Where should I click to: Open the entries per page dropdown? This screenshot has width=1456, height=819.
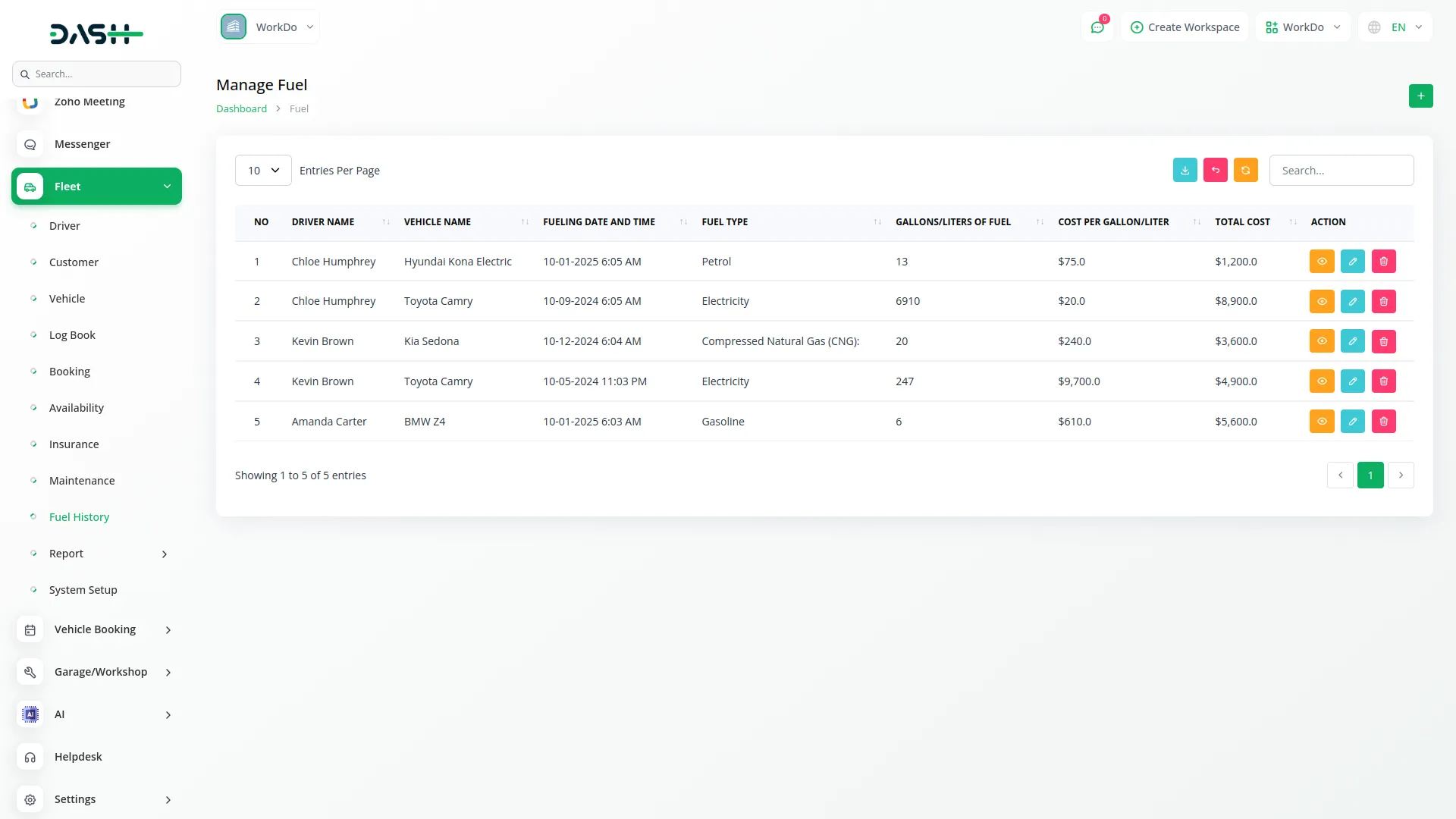[x=263, y=171]
